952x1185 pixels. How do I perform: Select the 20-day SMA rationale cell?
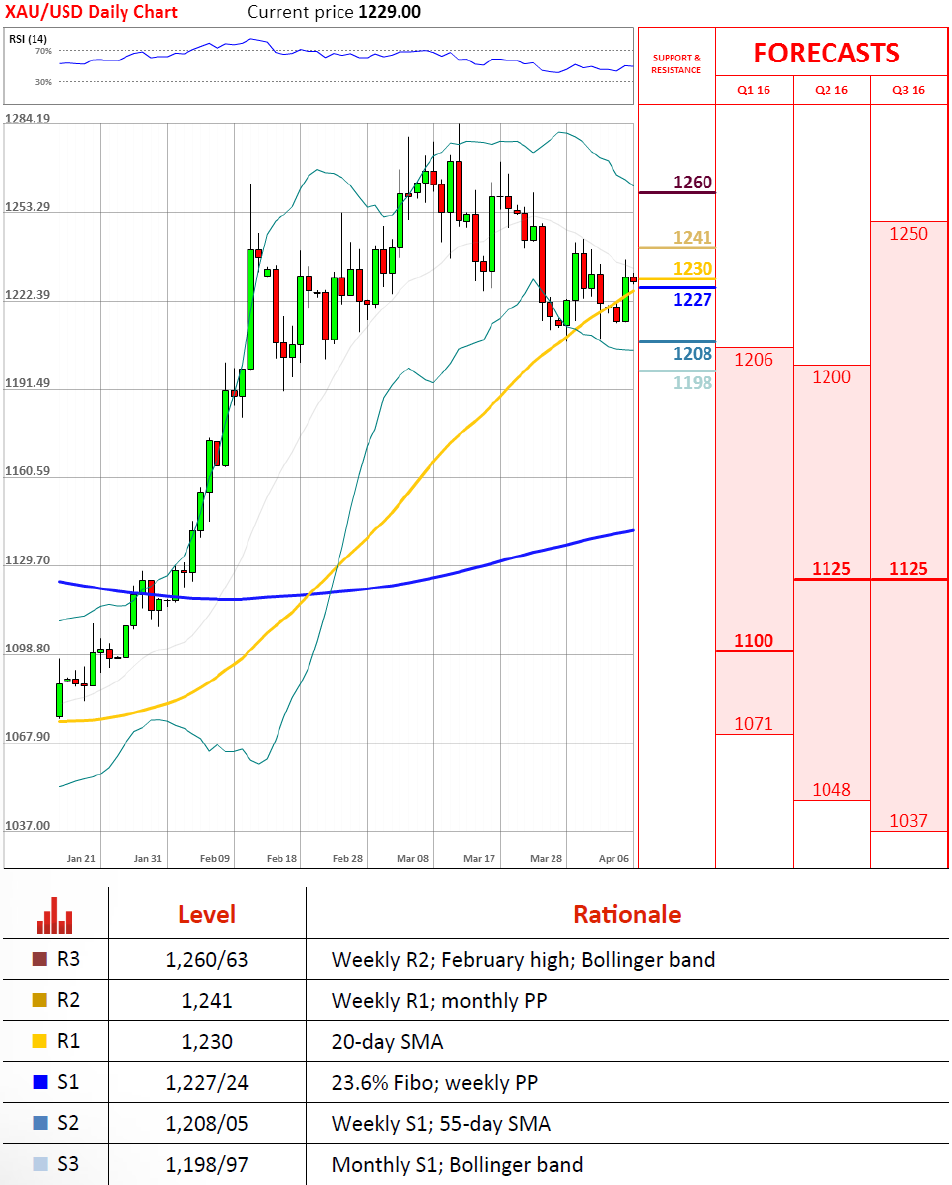click(387, 1042)
